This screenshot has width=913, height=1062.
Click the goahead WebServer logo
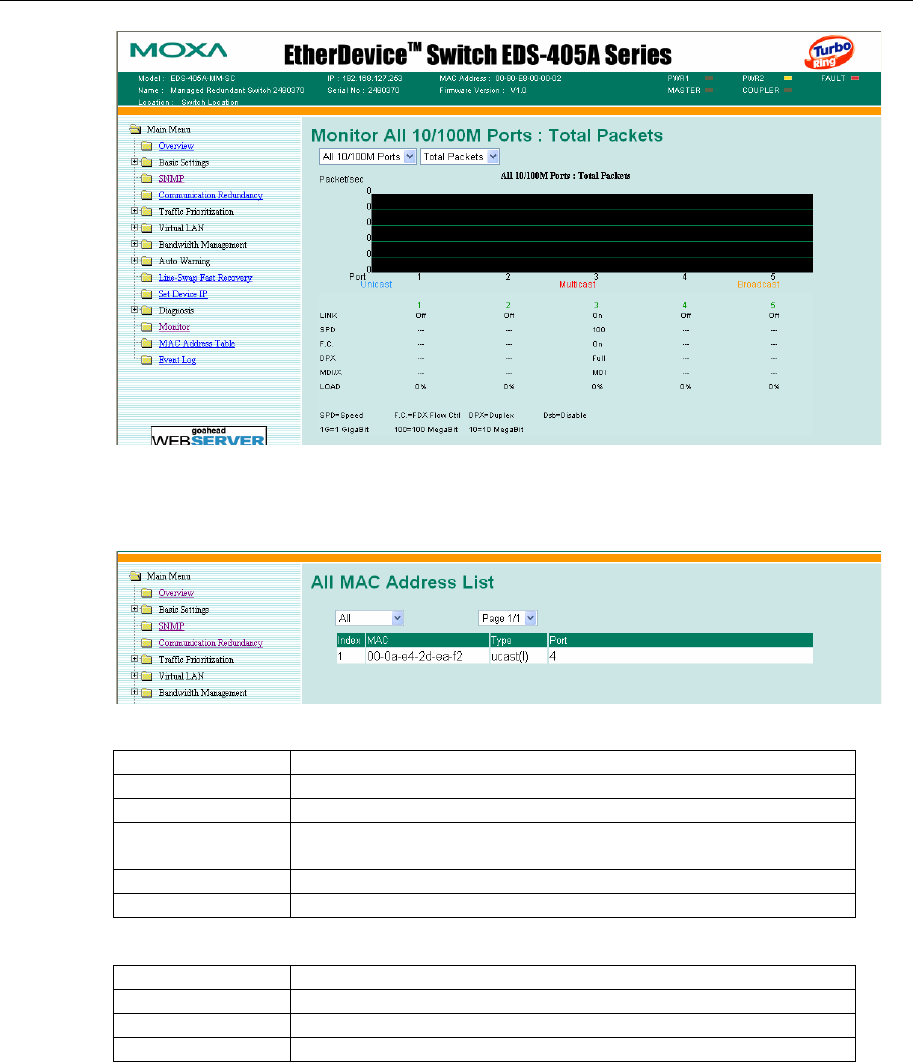tap(209, 436)
